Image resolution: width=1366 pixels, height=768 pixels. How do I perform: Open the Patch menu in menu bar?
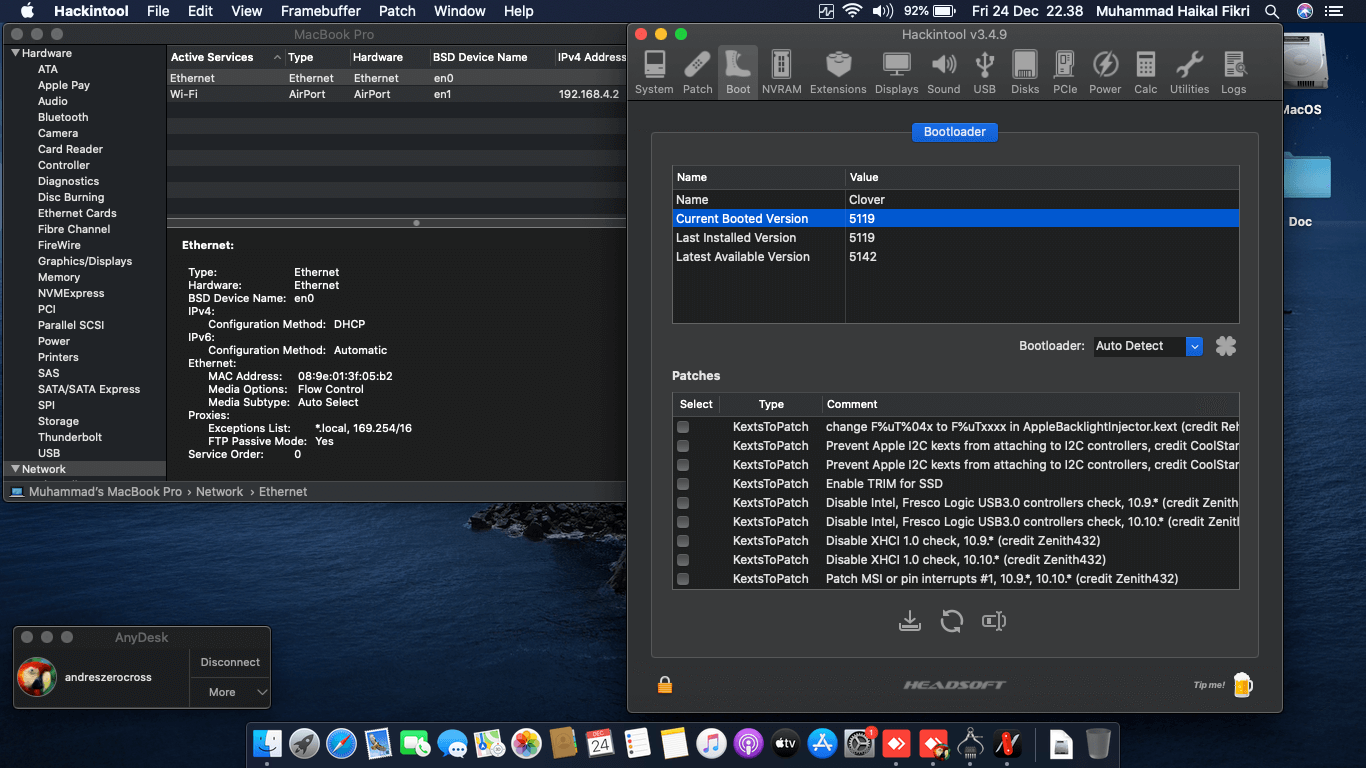pyautogui.click(x=397, y=11)
